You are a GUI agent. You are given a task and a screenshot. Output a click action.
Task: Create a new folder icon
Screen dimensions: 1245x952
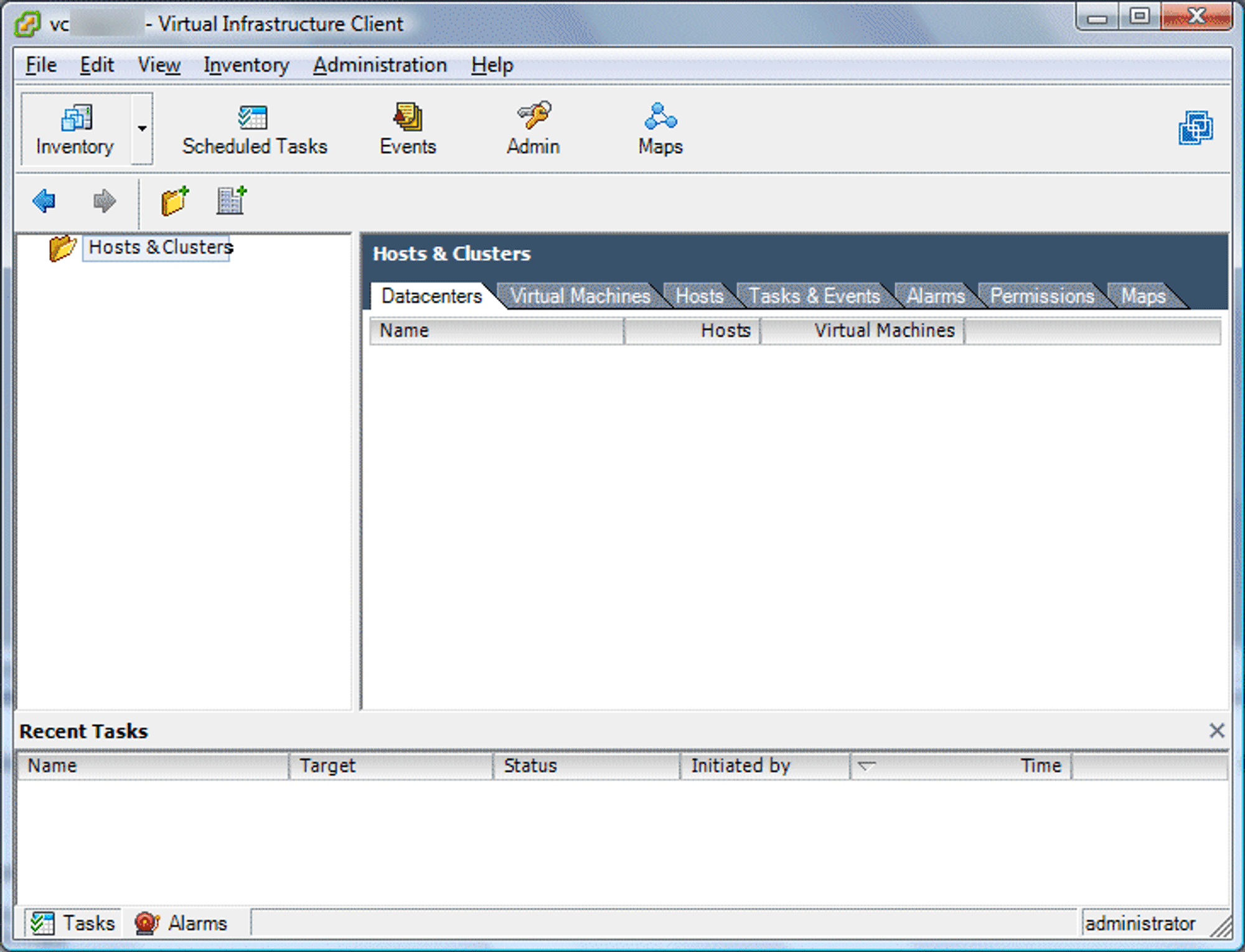pos(175,200)
